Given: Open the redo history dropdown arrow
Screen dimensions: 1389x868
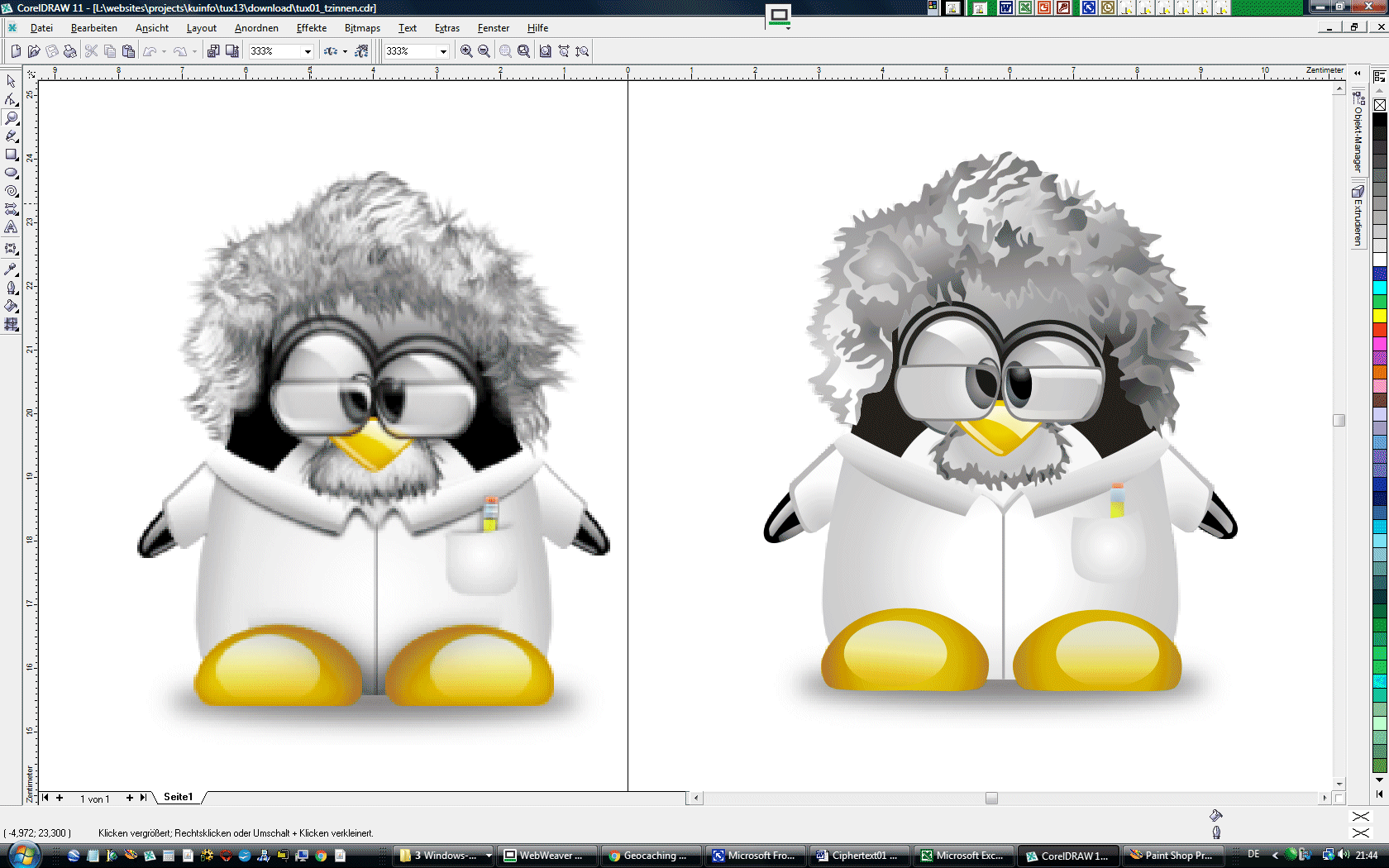Looking at the screenshot, I should click(194, 51).
